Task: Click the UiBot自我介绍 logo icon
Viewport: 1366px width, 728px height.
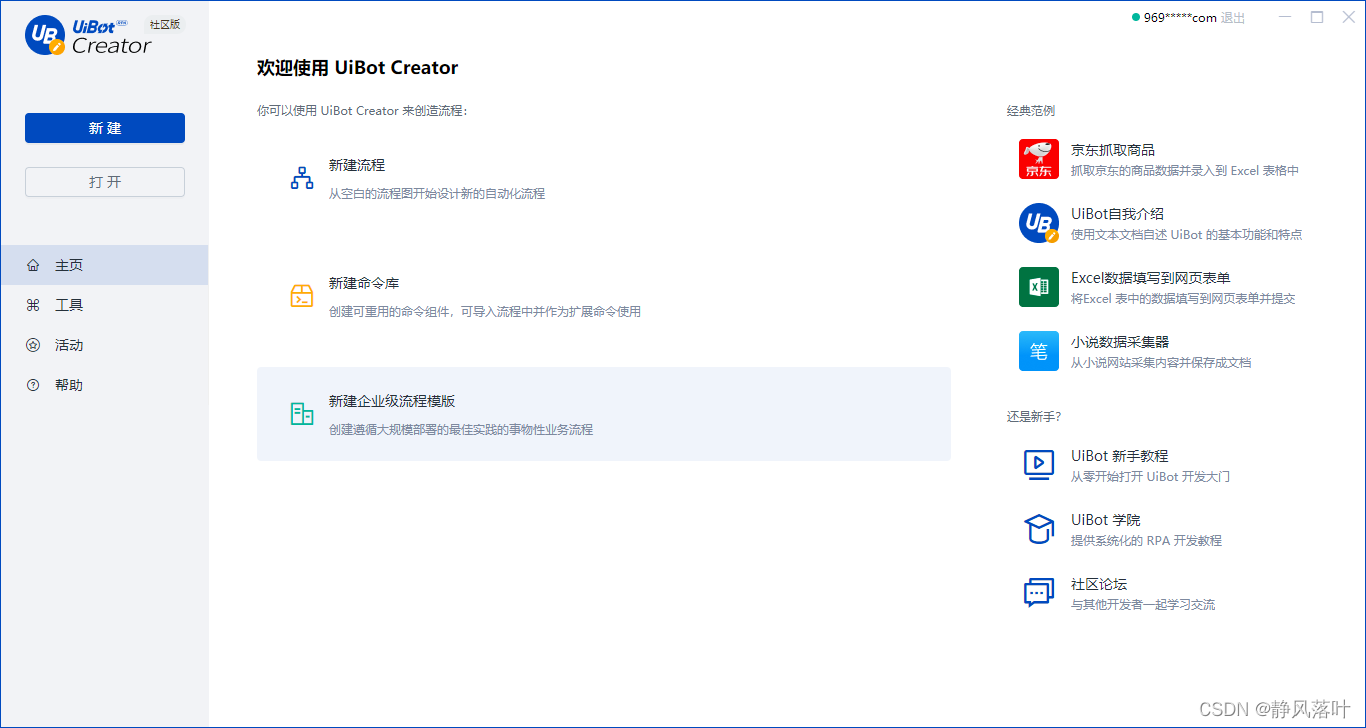Action: click(1039, 223)
